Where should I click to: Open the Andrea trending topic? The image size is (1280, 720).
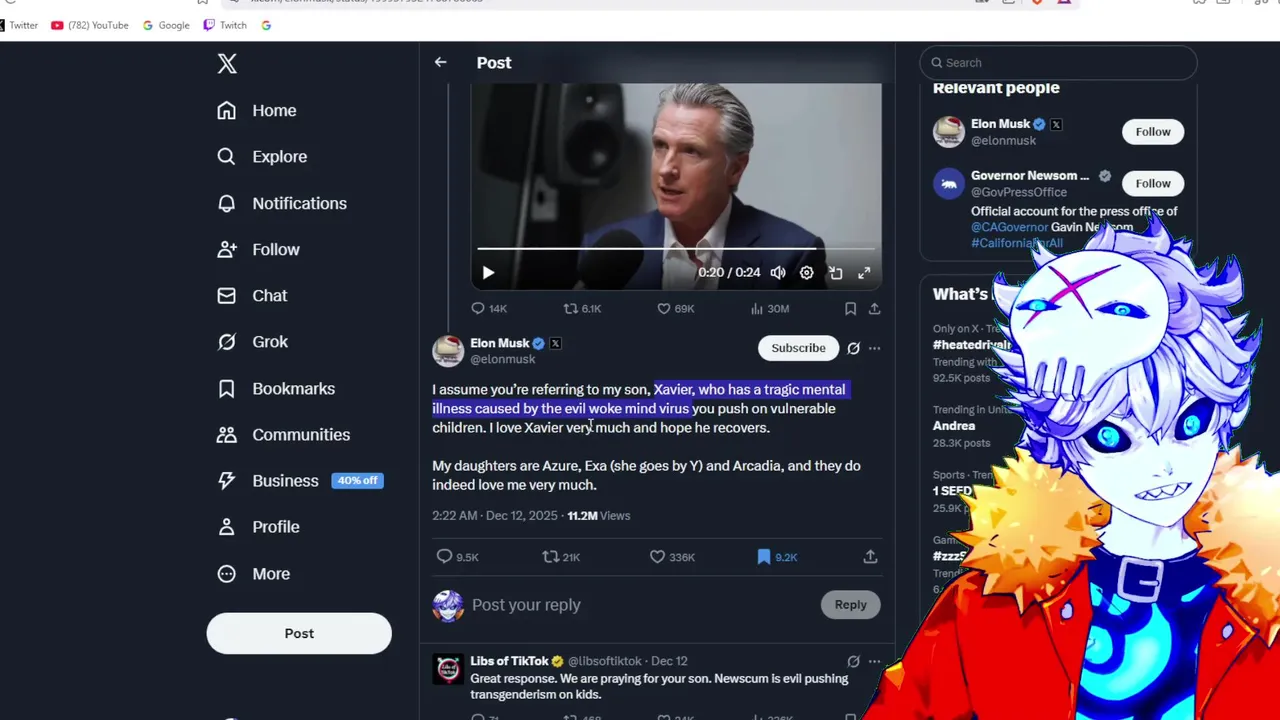pyautogui.click(x=954, y=425)
